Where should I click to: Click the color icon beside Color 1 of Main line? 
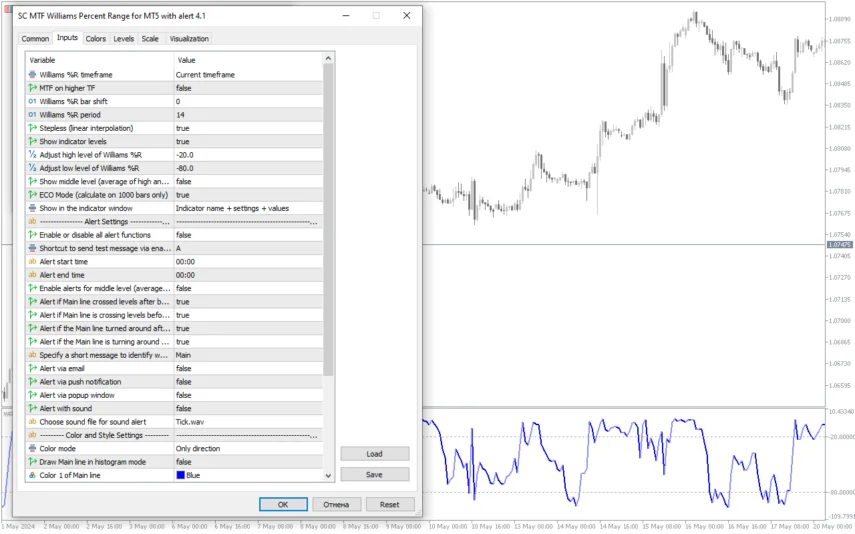coord(32,475)
